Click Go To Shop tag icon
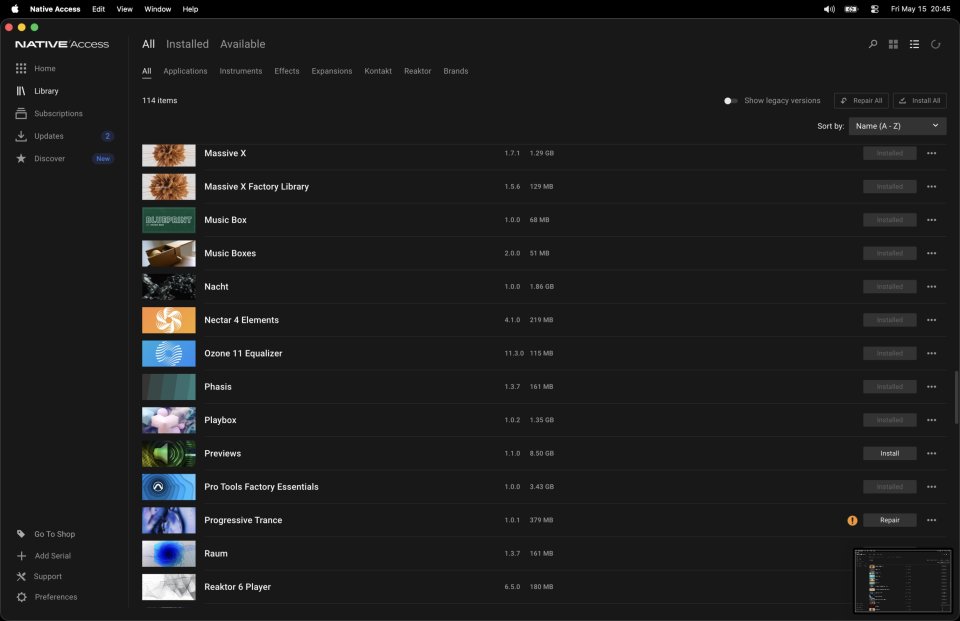This screenshot has width=960, height=621. [21, 533]
